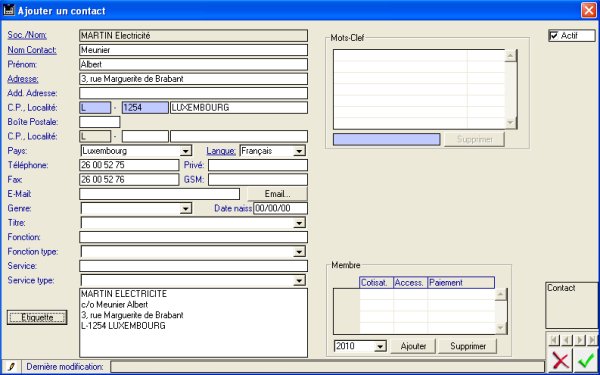Click the empty Add. Adresse field

coord(194,93)
